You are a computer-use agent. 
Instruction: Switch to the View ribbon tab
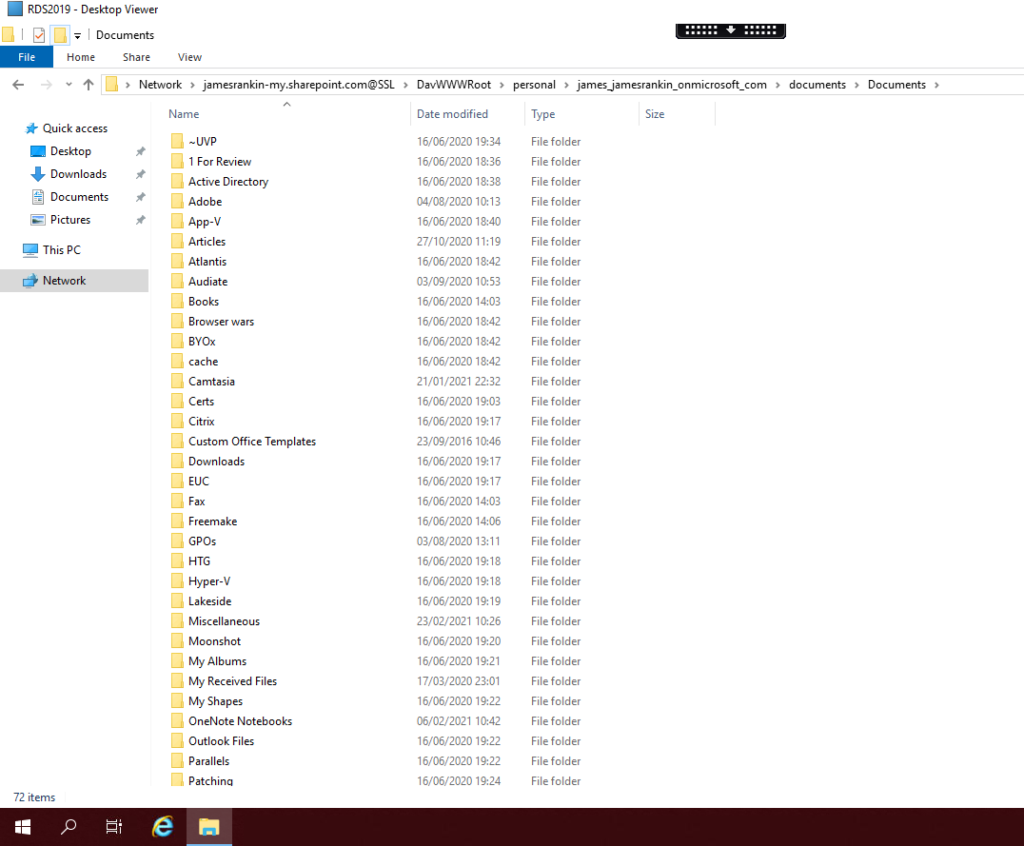pyautogui.click(x=189, y=57)
